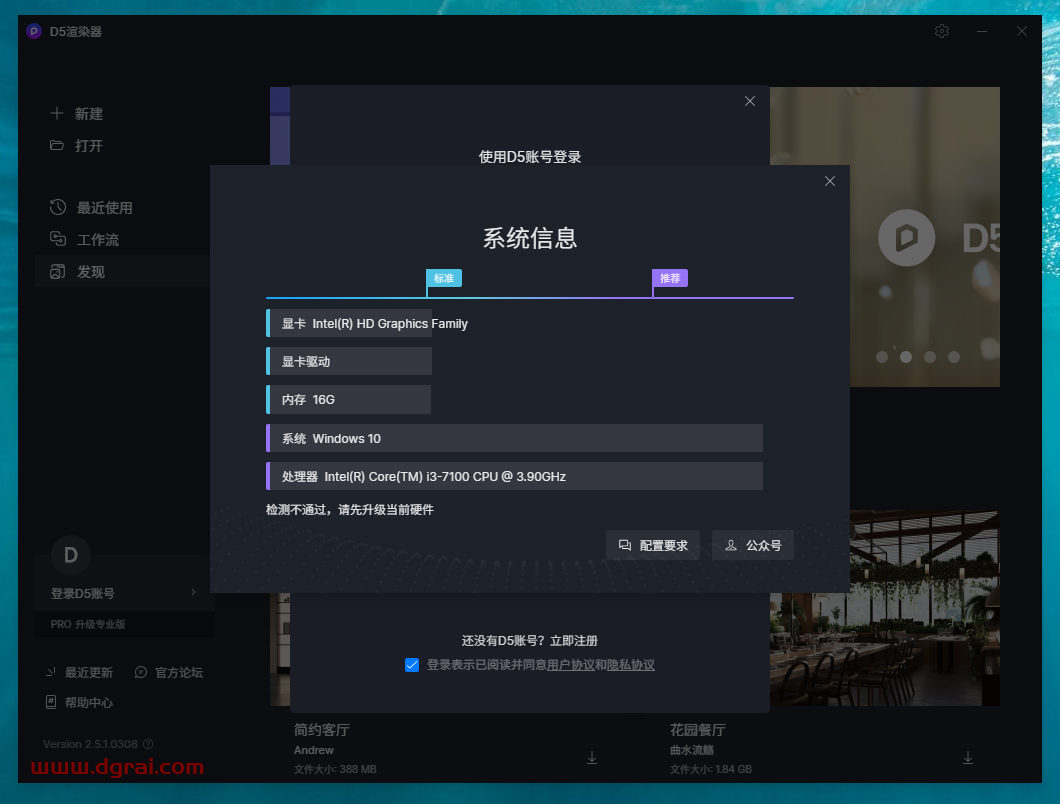Click the 公众号 button

[752, 545]
